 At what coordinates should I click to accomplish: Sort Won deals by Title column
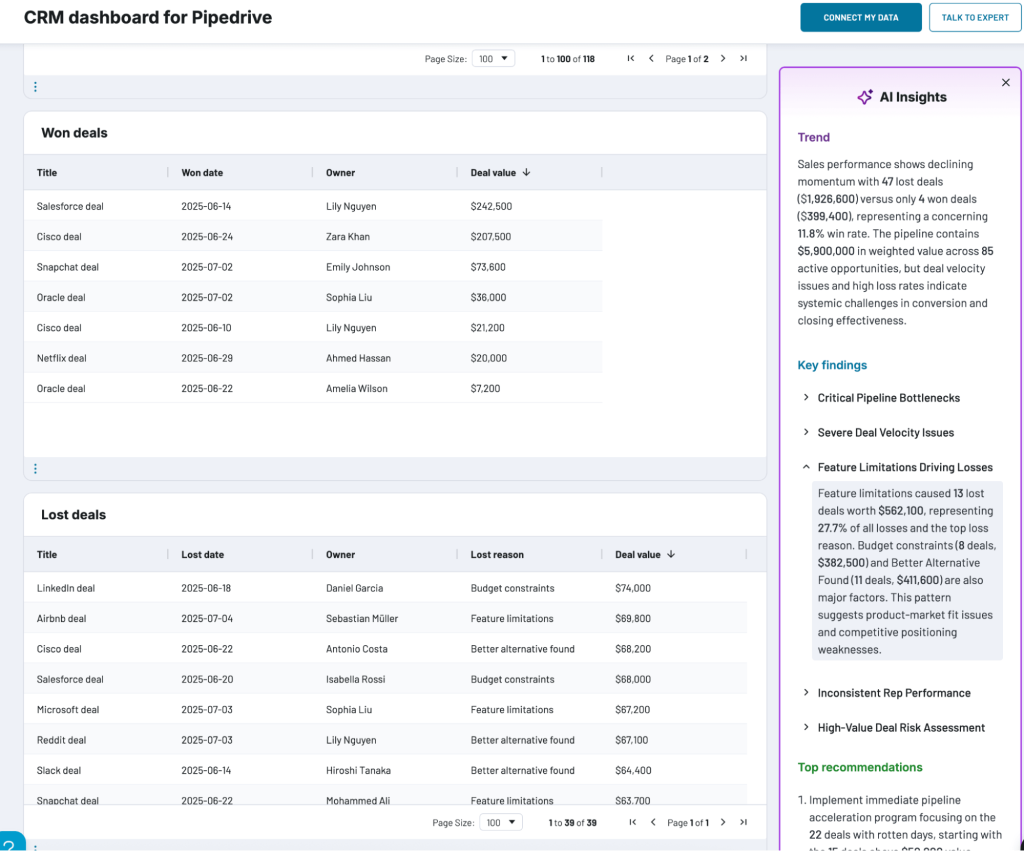(x=47, y=172)
